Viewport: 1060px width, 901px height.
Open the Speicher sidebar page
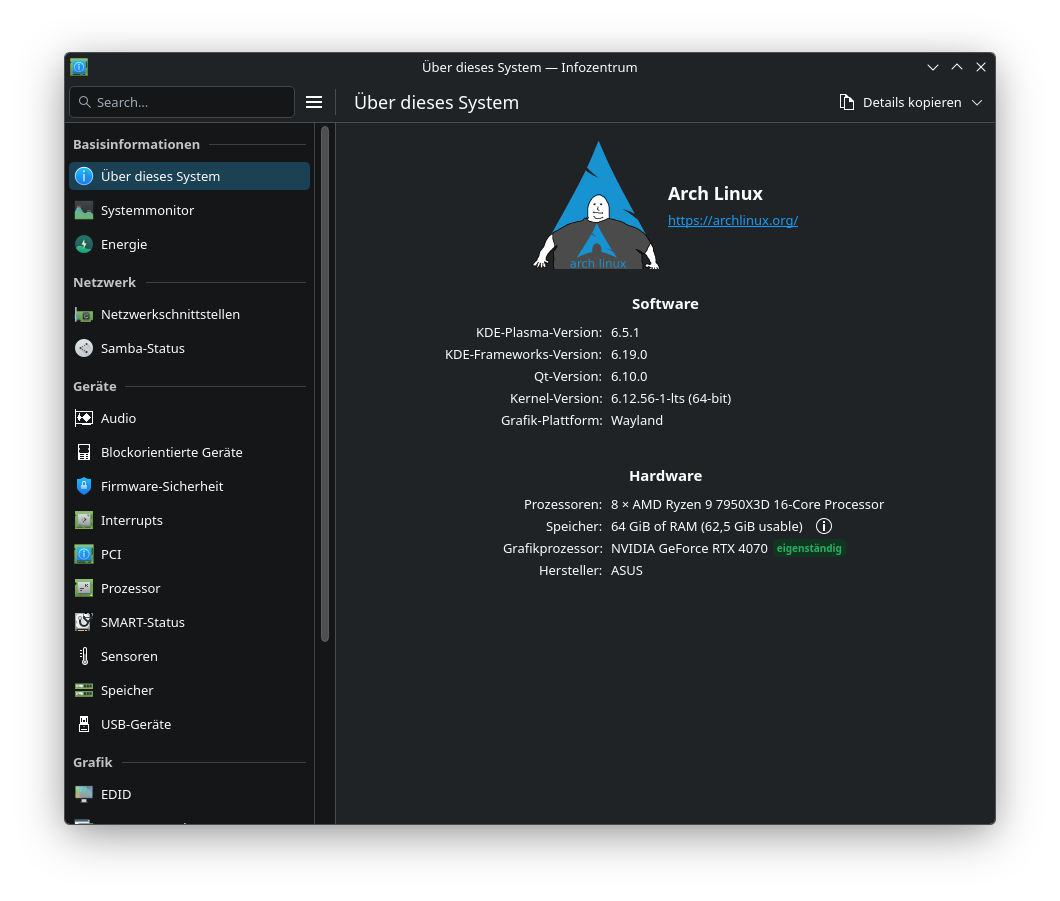(189, 691)
